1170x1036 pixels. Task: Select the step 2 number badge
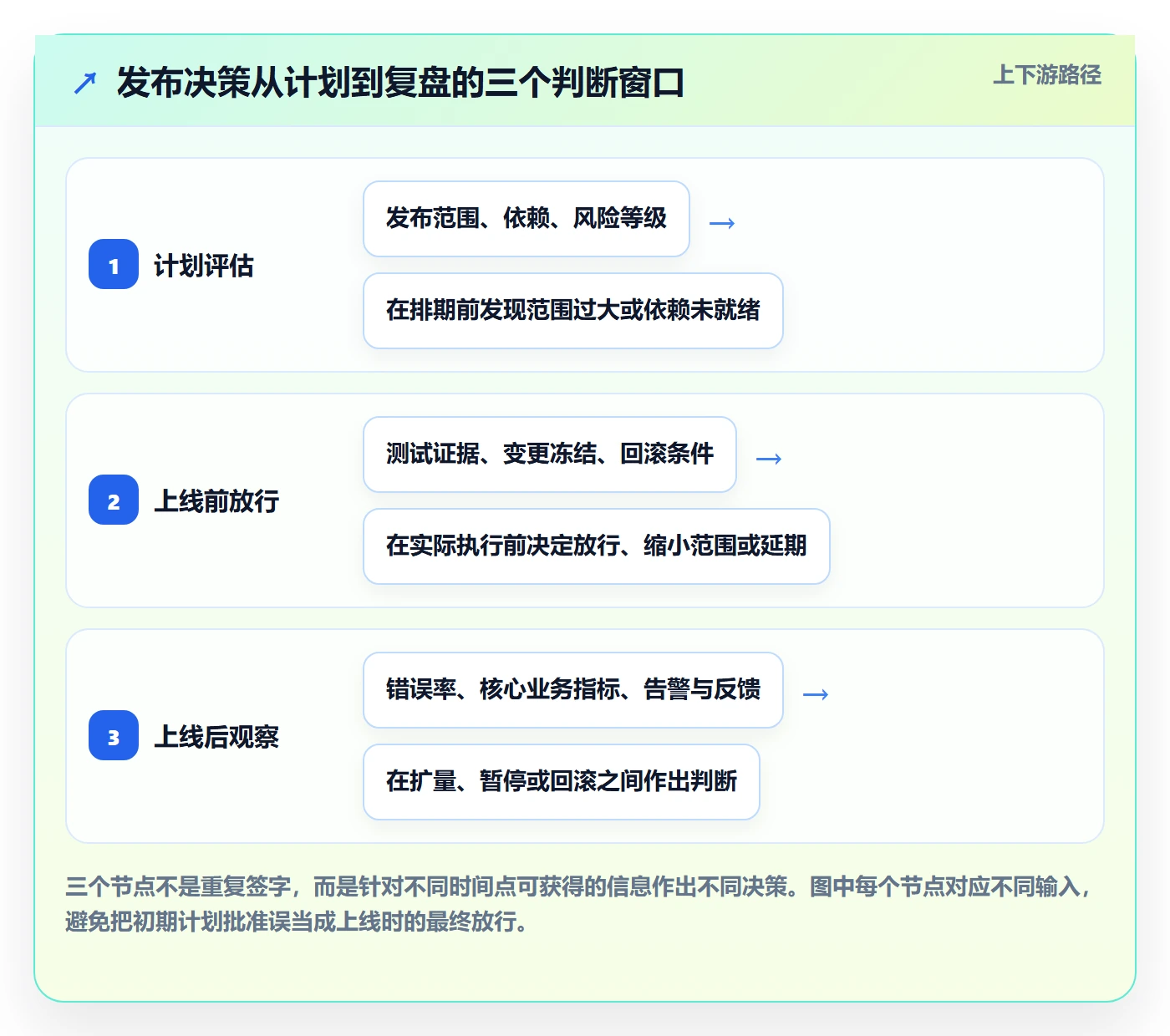tap(114, 500)
